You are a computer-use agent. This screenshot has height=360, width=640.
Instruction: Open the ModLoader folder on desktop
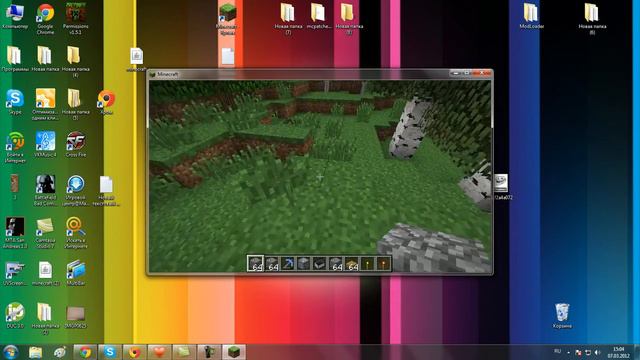point(531,16)
